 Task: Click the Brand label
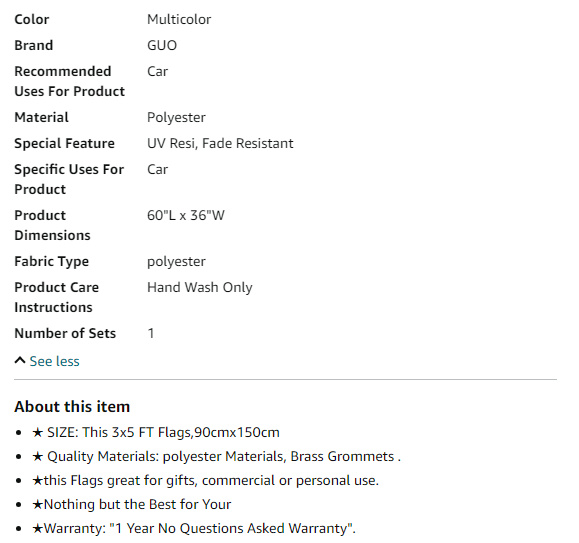coord(34,45)
